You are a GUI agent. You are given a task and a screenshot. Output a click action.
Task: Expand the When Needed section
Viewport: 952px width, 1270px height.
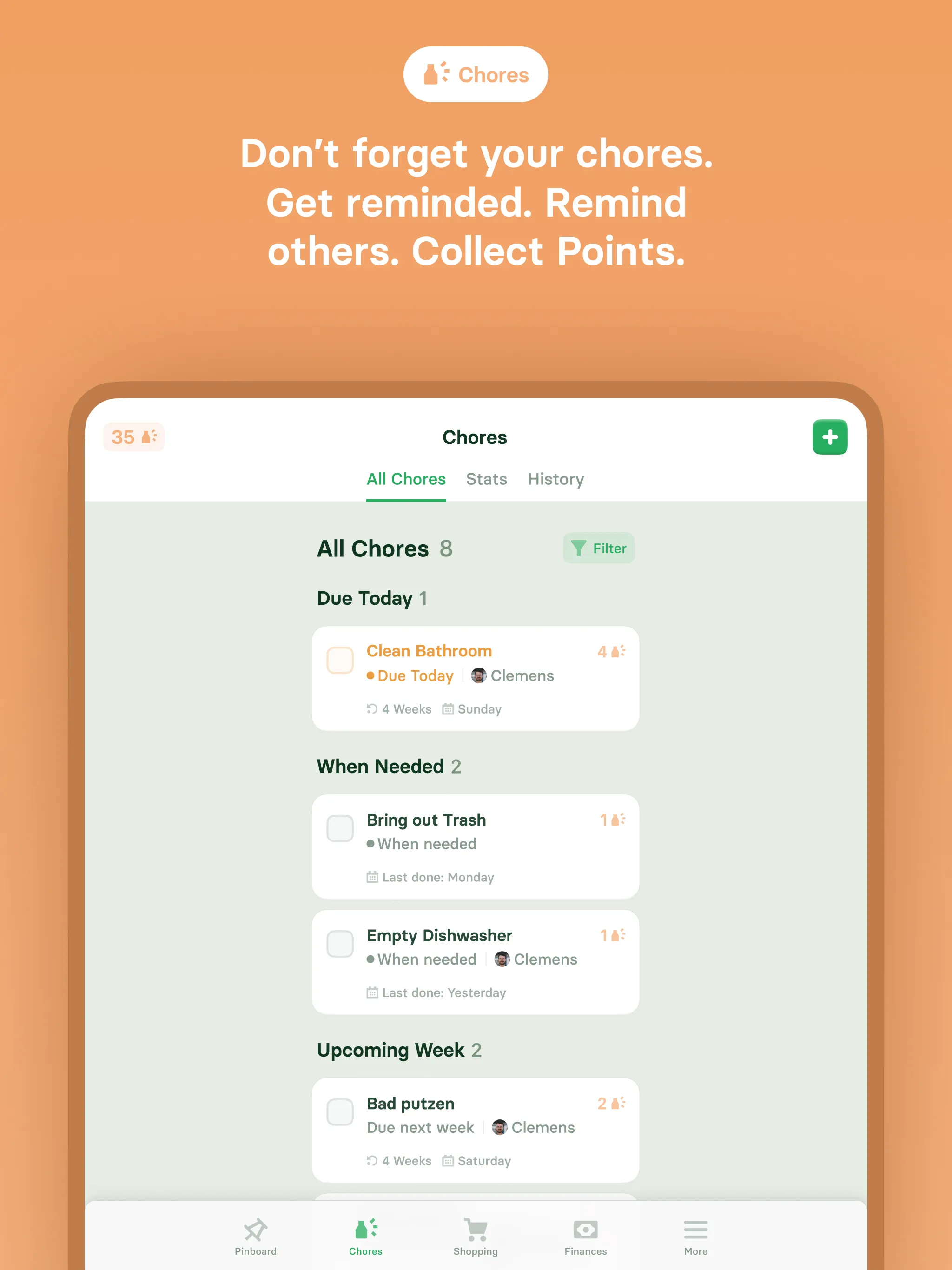(389, 766)
